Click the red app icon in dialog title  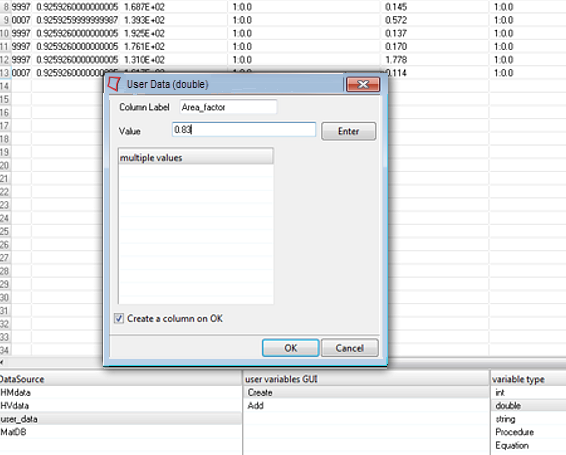114,83
